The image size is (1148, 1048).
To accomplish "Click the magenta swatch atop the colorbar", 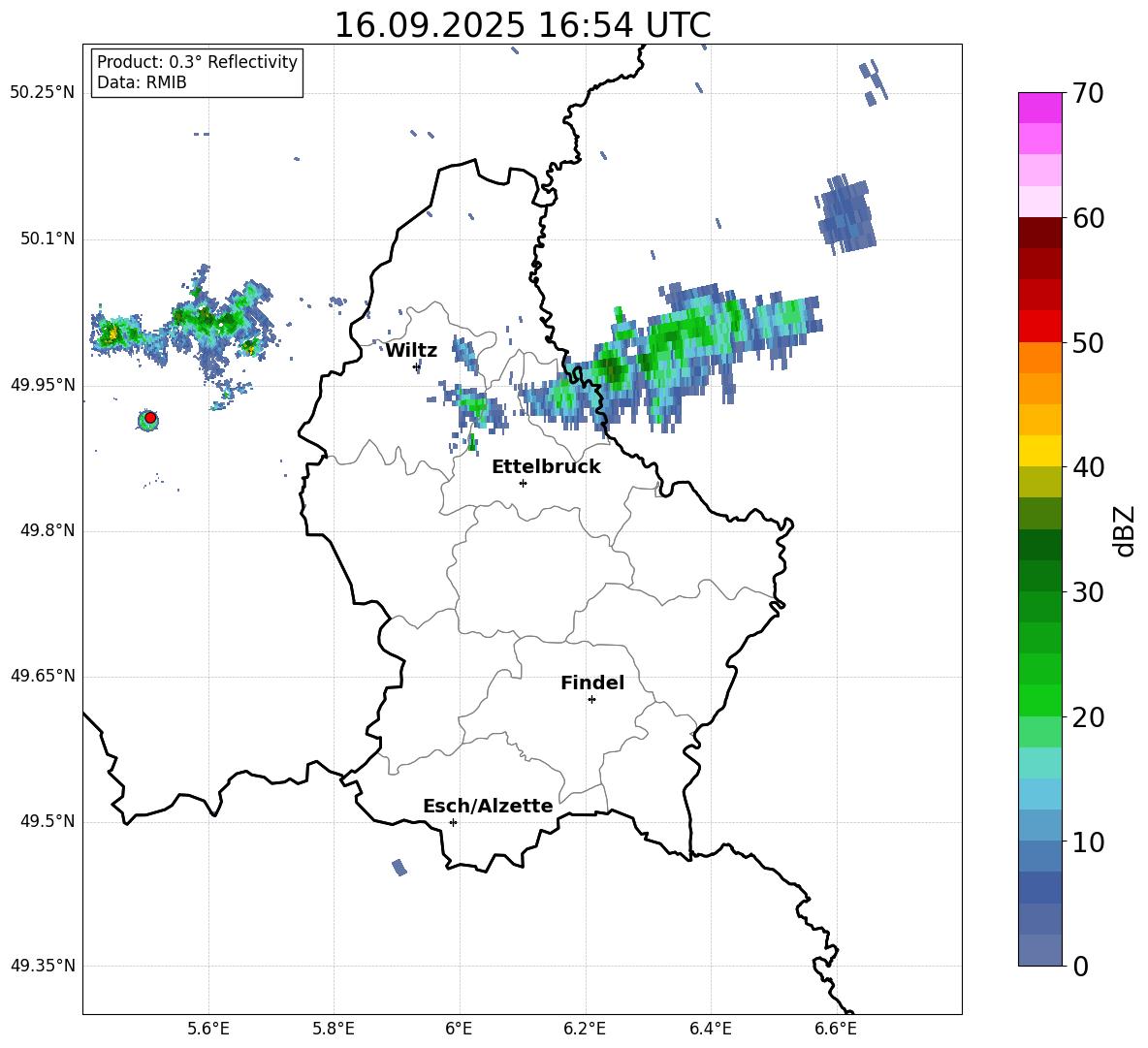I will click(1039, 109).
